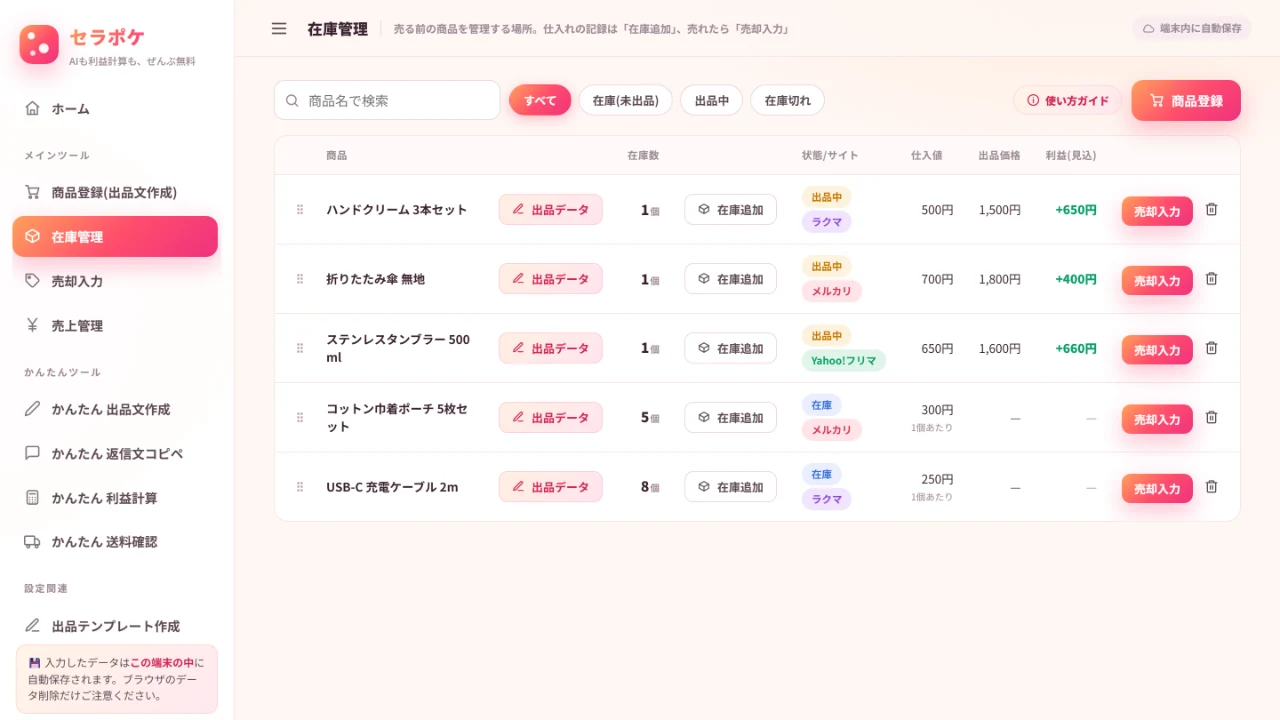The image size is (1280, 720).
Task: Show only 在庫切れ items
Action: 787,100
